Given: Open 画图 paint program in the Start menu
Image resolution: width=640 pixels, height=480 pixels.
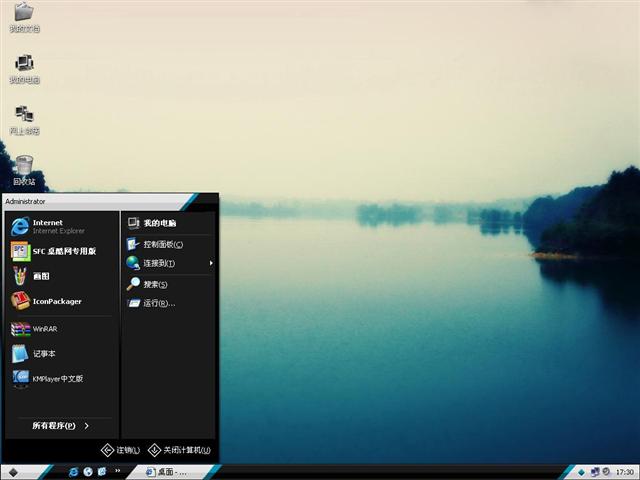Looking at the screenshot, I should click(x=62, y=276).
